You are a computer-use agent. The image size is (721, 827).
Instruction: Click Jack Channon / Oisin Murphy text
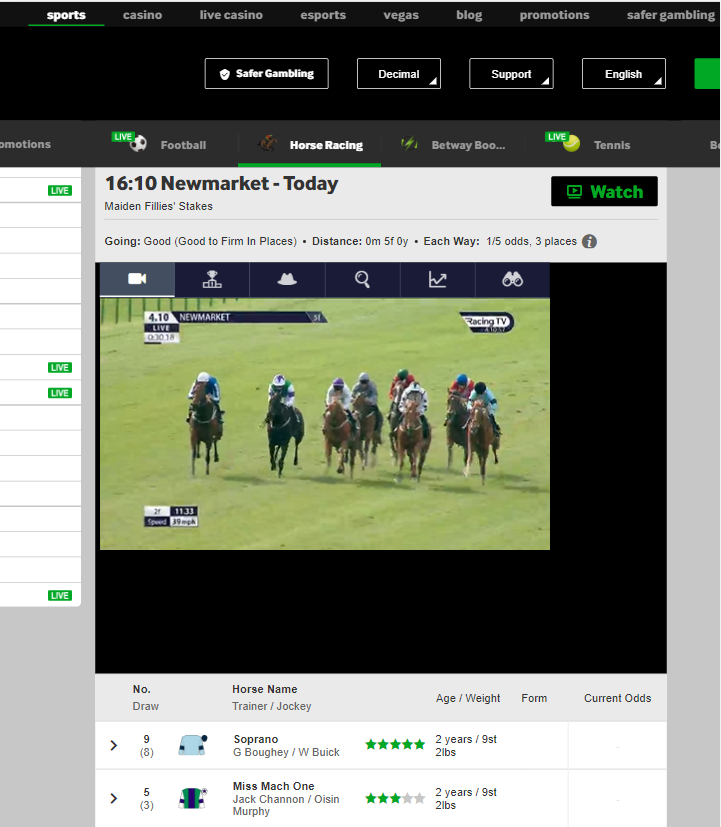coord(286,805)
